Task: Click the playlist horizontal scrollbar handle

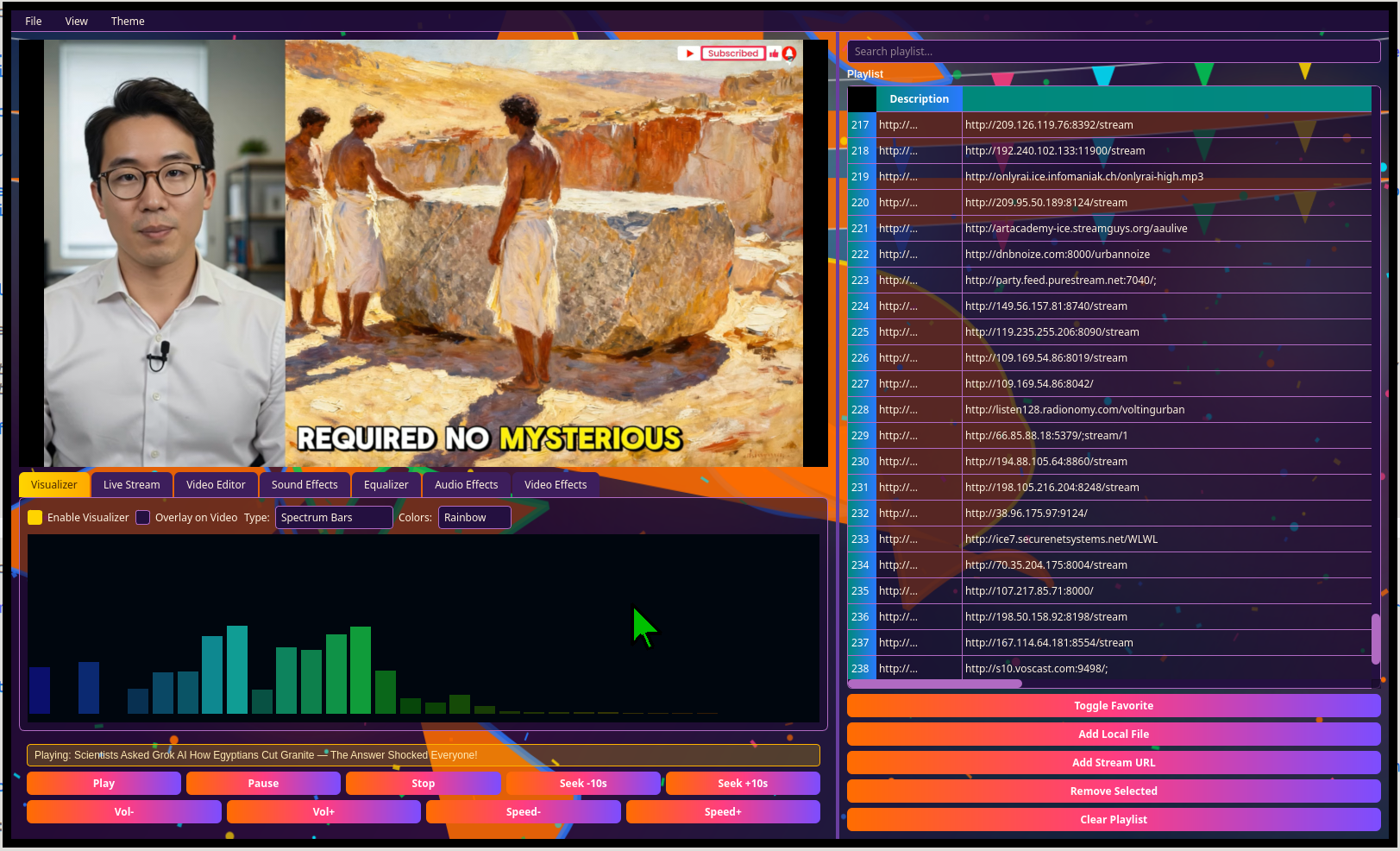Action: point(935,684)
